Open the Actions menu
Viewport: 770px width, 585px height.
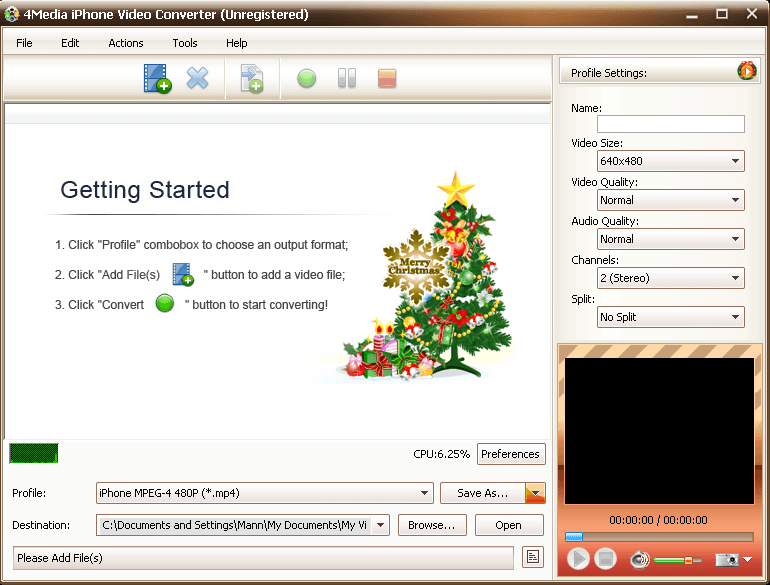coord(126,43)
